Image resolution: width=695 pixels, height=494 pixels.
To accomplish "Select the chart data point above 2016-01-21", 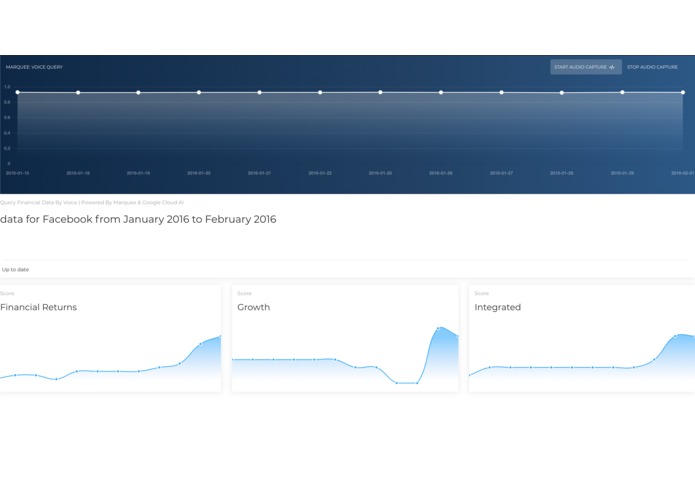I will 259,93.
